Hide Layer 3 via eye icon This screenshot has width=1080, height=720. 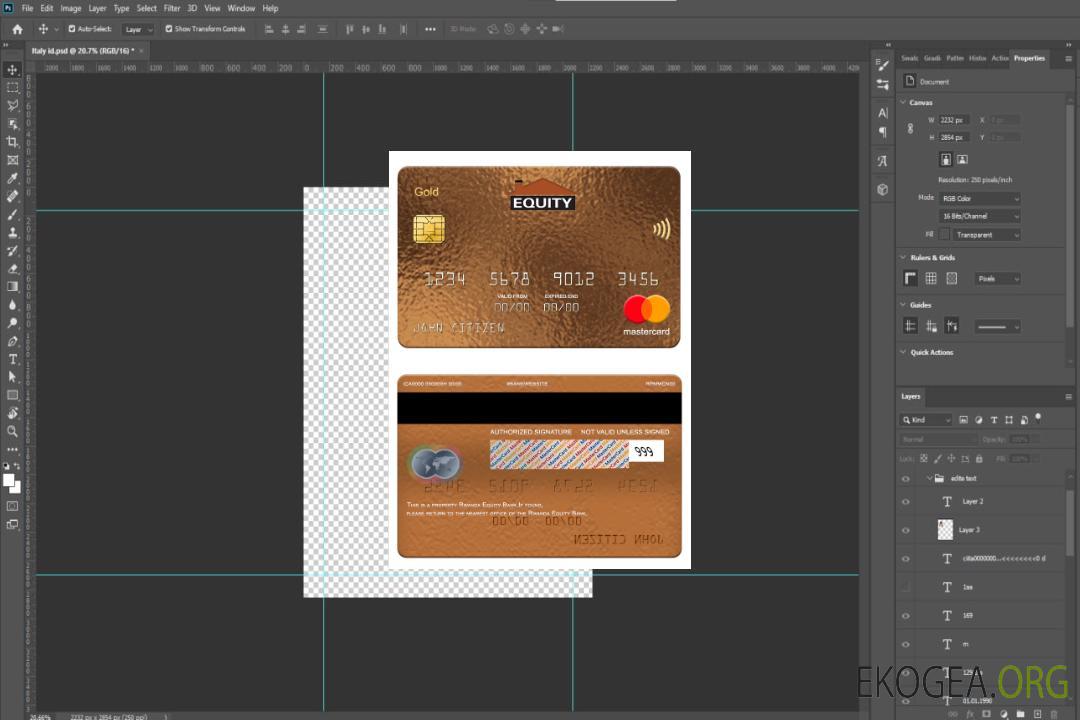pyautogui.click(x=906, y=530)
